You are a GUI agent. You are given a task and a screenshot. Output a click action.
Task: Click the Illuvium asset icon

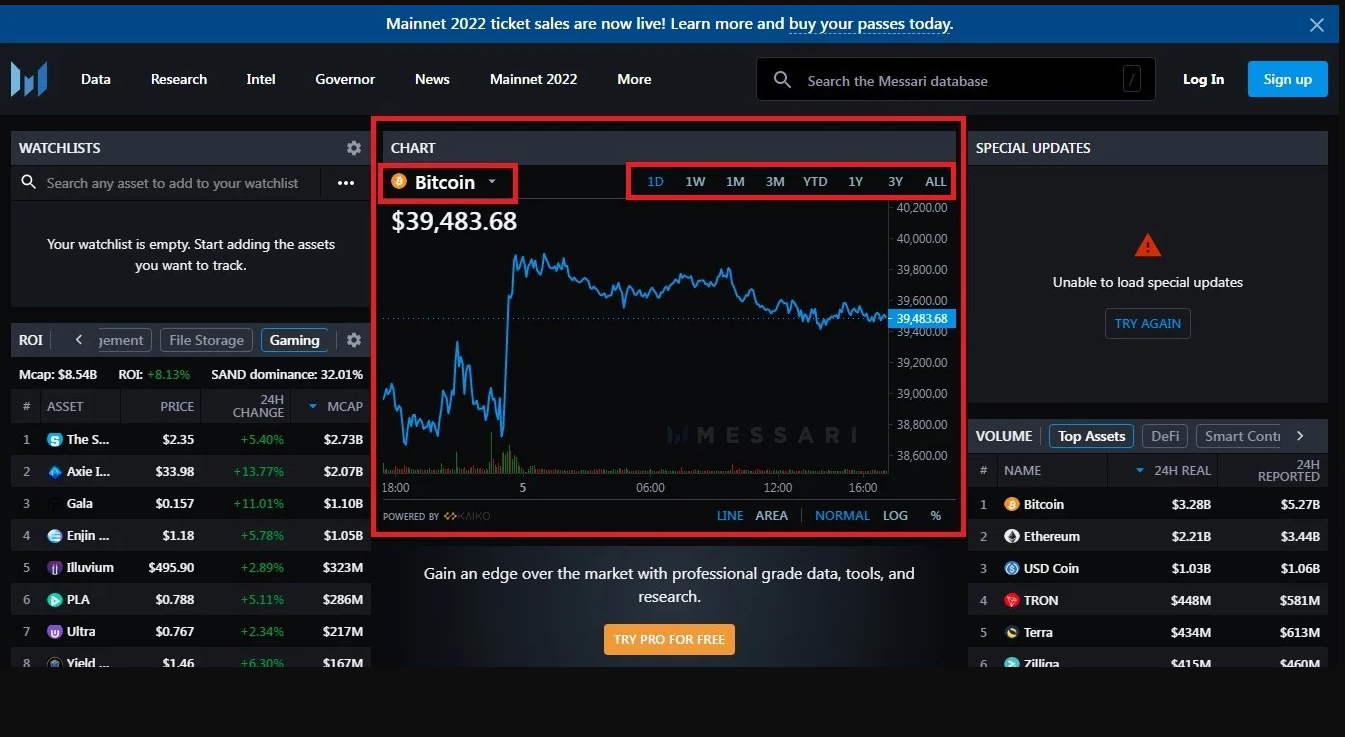pos(55,567)
